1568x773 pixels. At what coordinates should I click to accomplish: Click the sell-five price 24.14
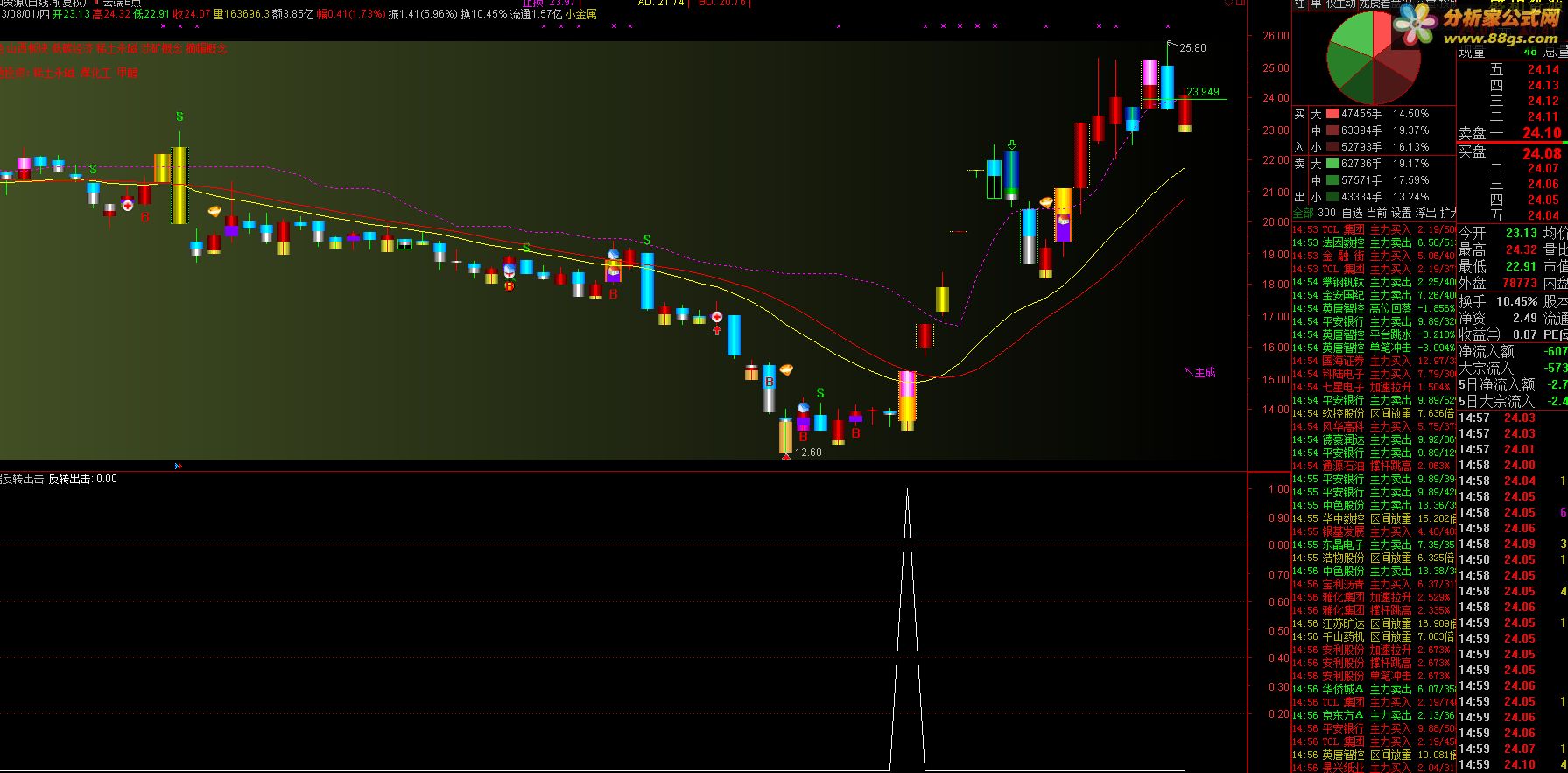(1543, 69)
